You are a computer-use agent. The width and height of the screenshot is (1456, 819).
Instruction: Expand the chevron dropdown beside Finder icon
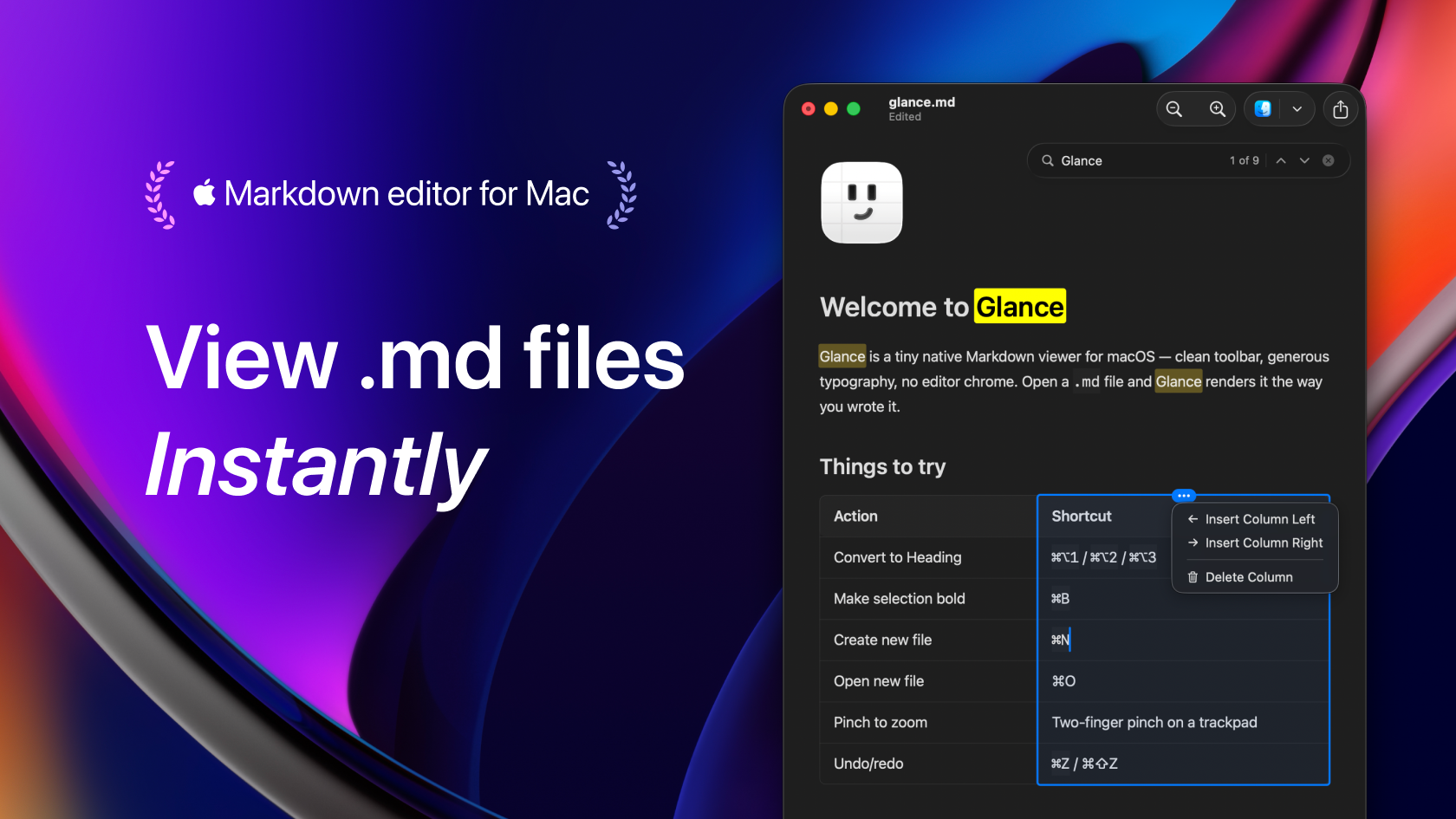click(1297, 109)
